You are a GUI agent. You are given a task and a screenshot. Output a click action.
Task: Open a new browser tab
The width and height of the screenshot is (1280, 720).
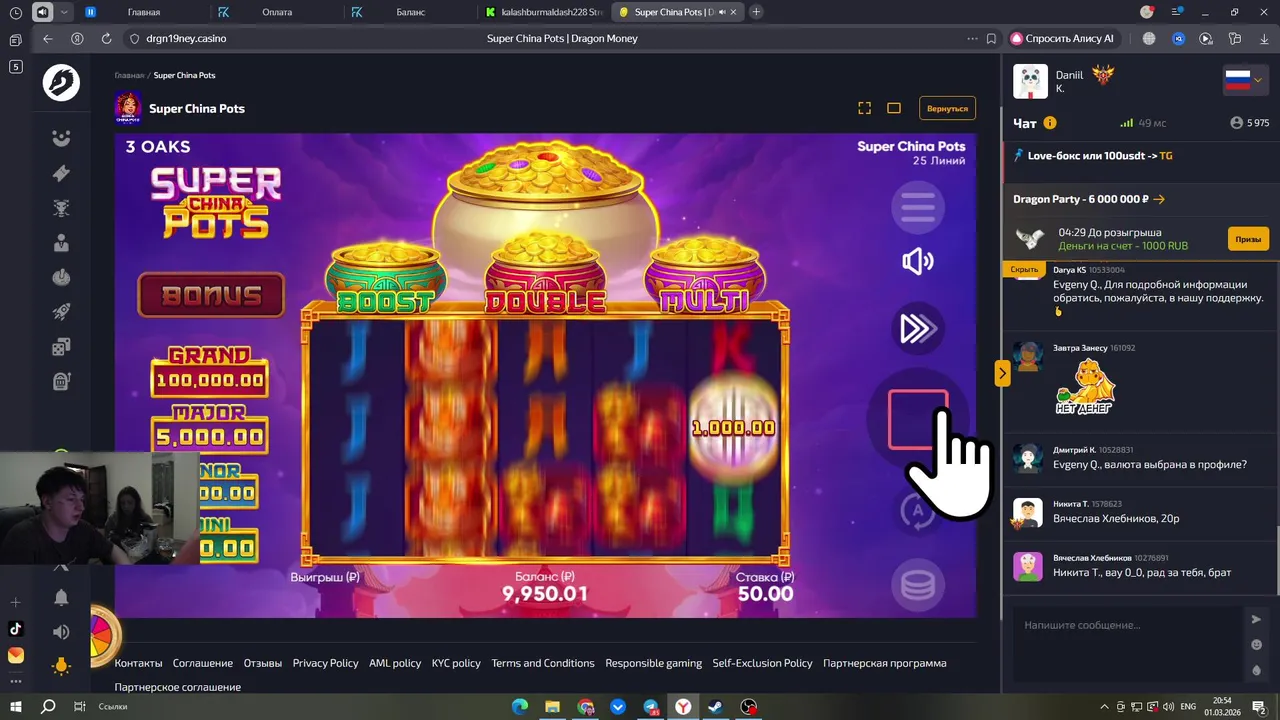click(756, 12)
